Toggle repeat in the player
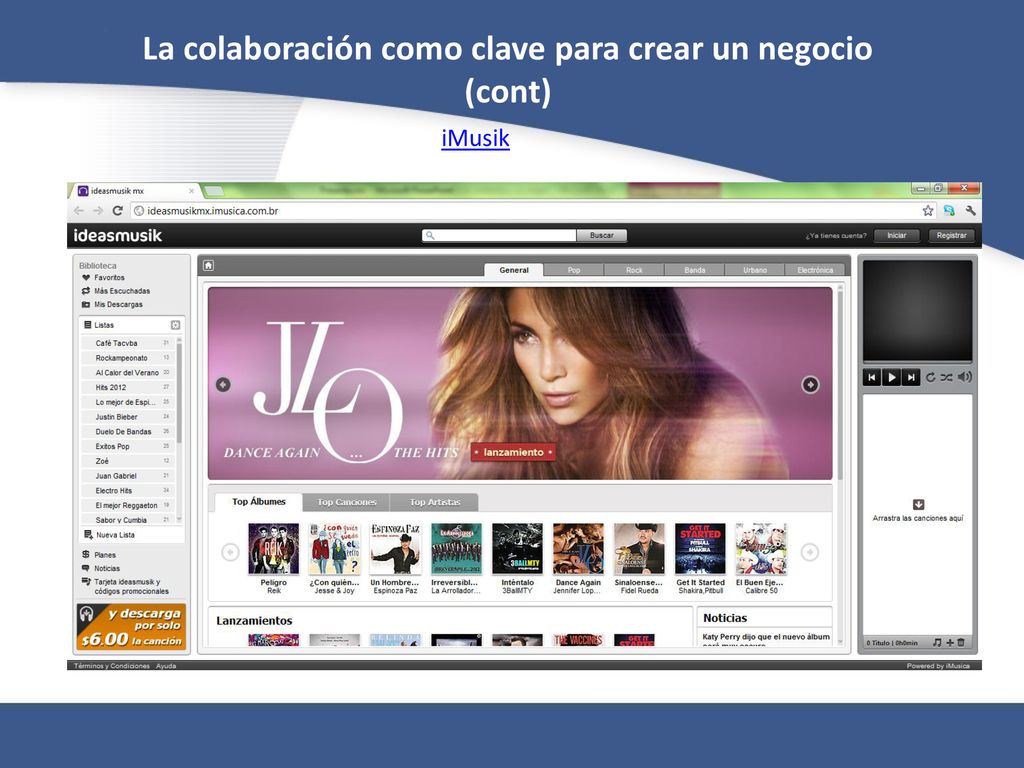Screen dimensions: 1024x768 [931, 377]
